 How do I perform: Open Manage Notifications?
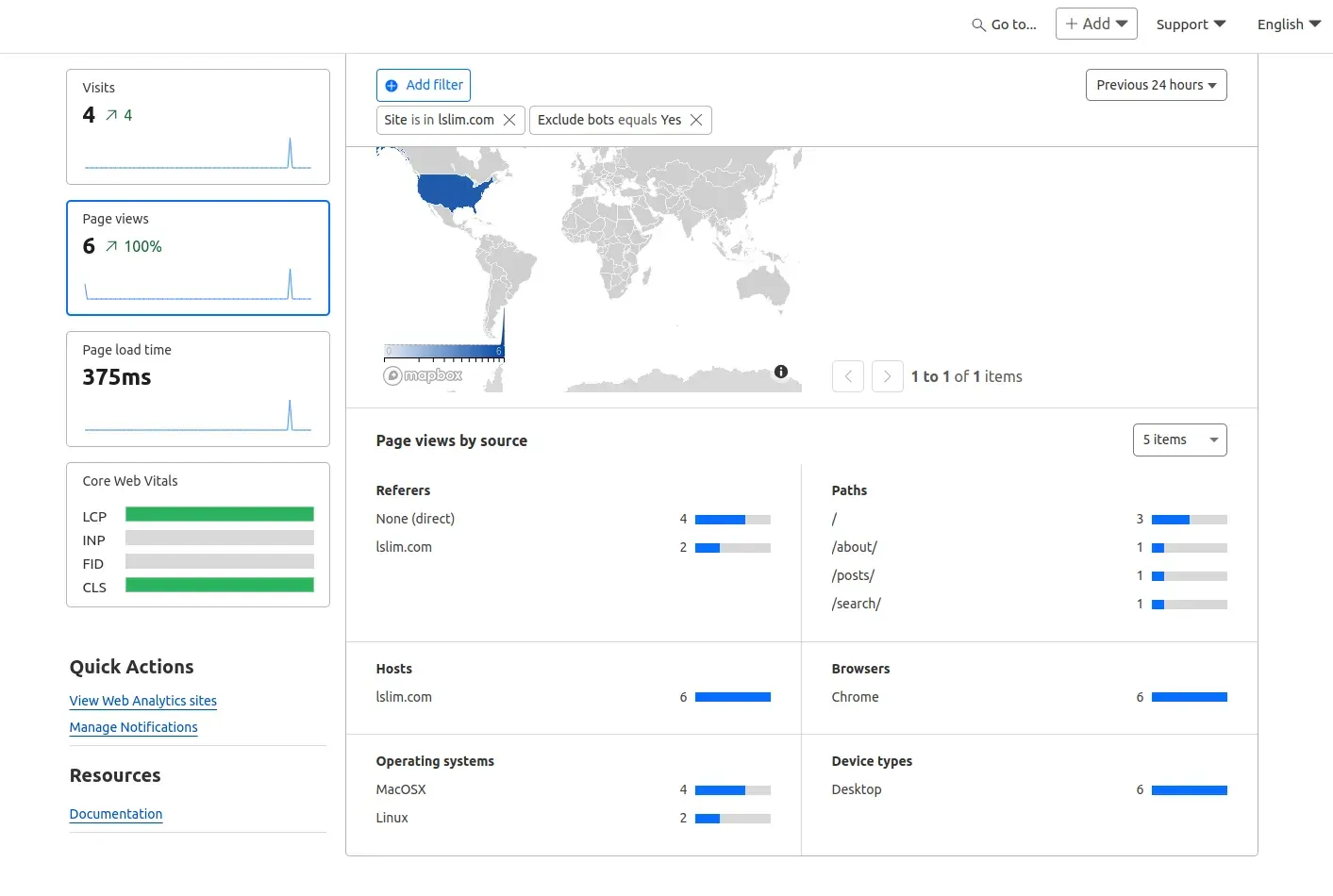(133, 727)
